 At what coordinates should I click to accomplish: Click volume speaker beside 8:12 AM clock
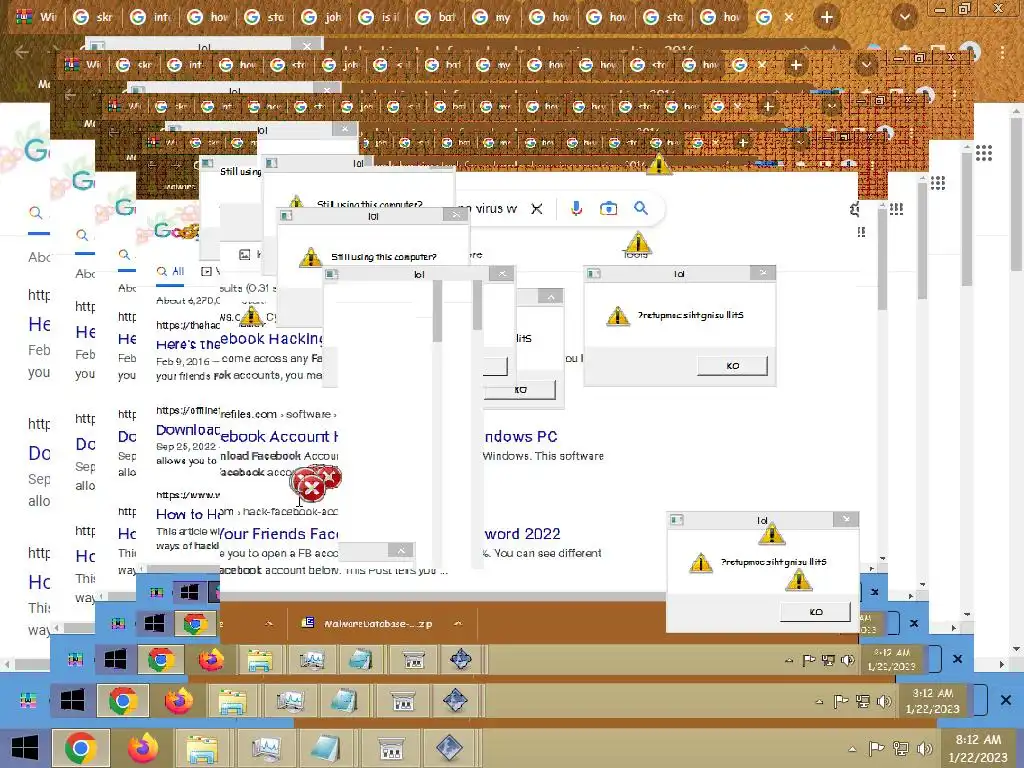925,749
